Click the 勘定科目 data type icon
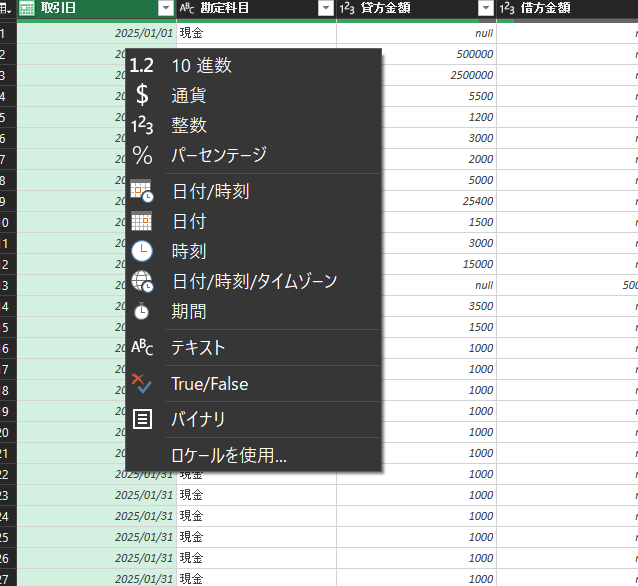This screenshot has width=638, height=586. [188, 8]
